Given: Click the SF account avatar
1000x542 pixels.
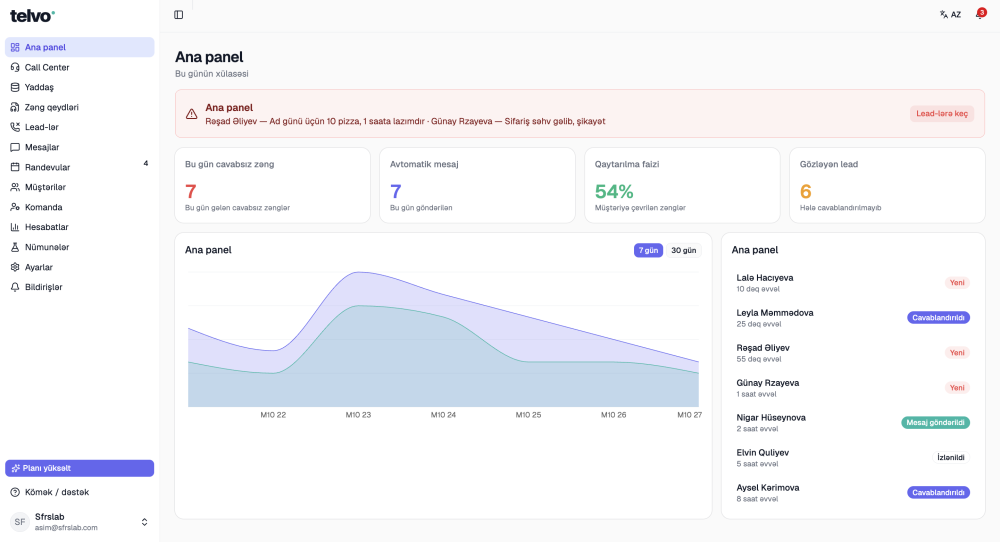Looking at the screenshot, I should [20, 522].
